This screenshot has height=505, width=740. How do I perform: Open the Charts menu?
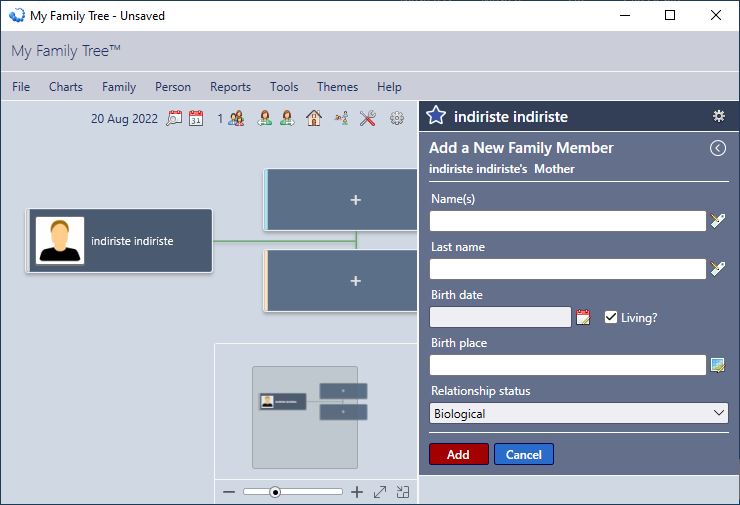click(x=66, y=87)
